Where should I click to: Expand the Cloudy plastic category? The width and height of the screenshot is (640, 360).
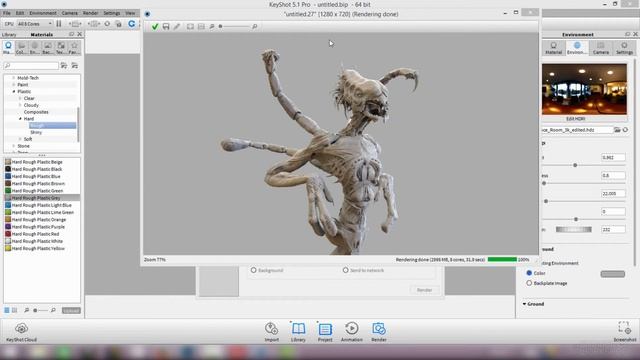(20, 105)
